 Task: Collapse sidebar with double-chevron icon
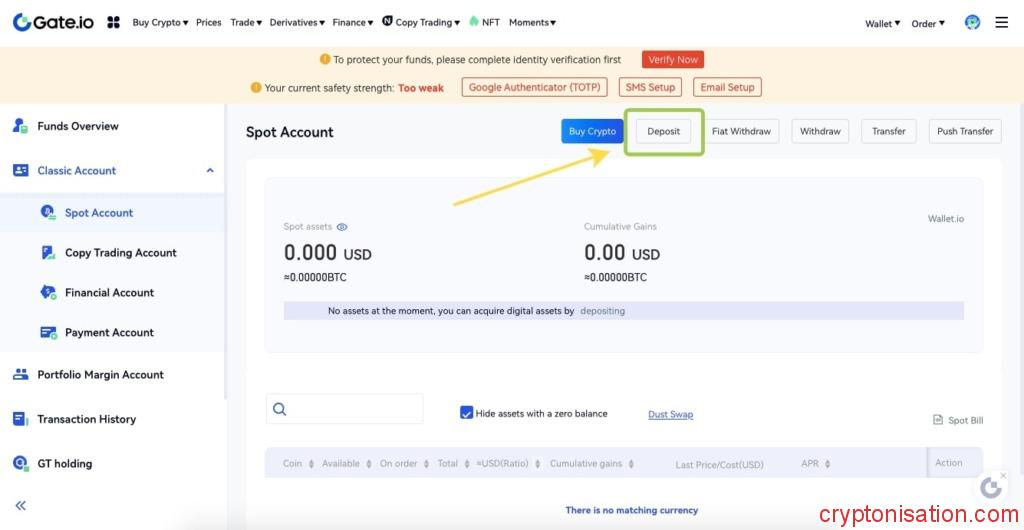click(20, 505)
